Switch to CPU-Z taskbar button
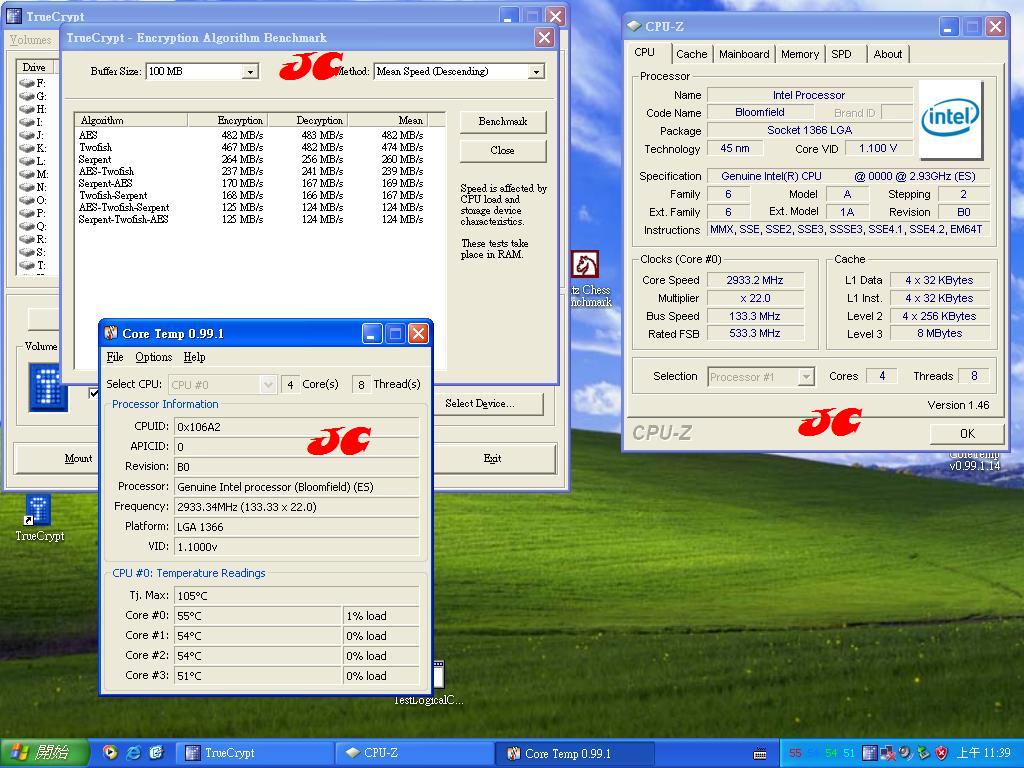 click(x=414, y=753)
